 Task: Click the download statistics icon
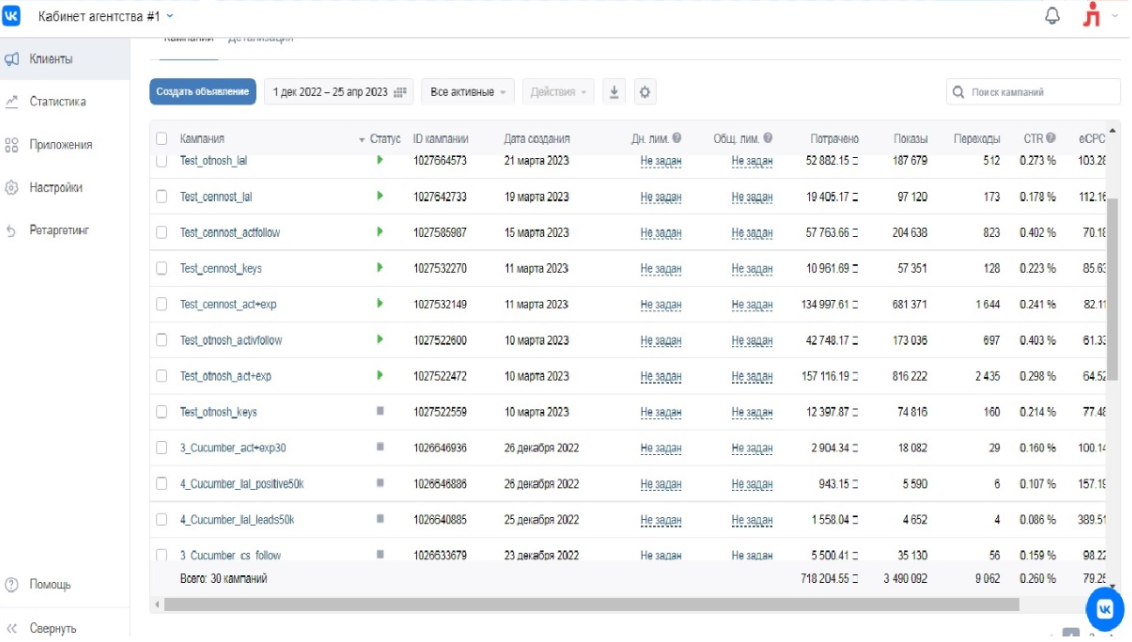[x=614, y=92]
